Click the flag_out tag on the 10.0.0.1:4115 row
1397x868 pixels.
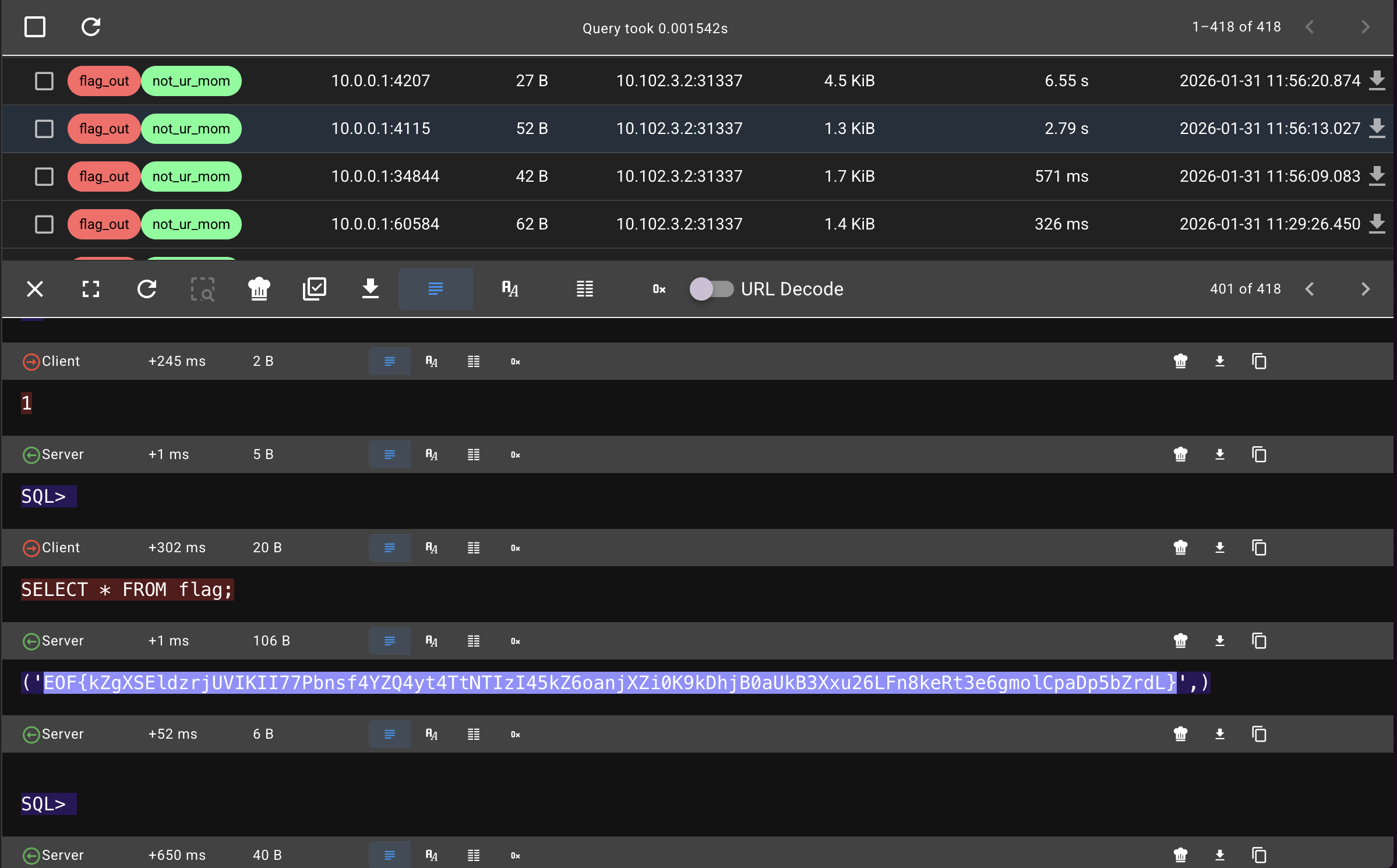coord(104,129)
